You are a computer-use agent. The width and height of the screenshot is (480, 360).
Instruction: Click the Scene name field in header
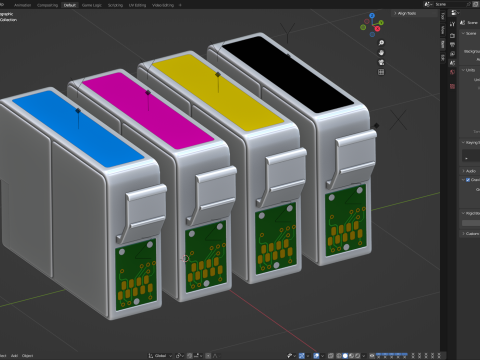(x=450, y=4)
